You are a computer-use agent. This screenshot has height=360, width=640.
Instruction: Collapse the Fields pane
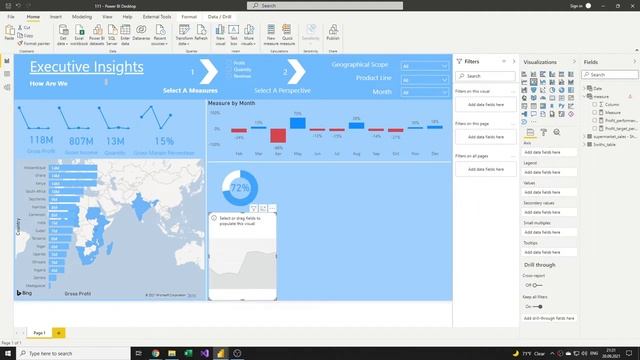click(x=635, y=62)
